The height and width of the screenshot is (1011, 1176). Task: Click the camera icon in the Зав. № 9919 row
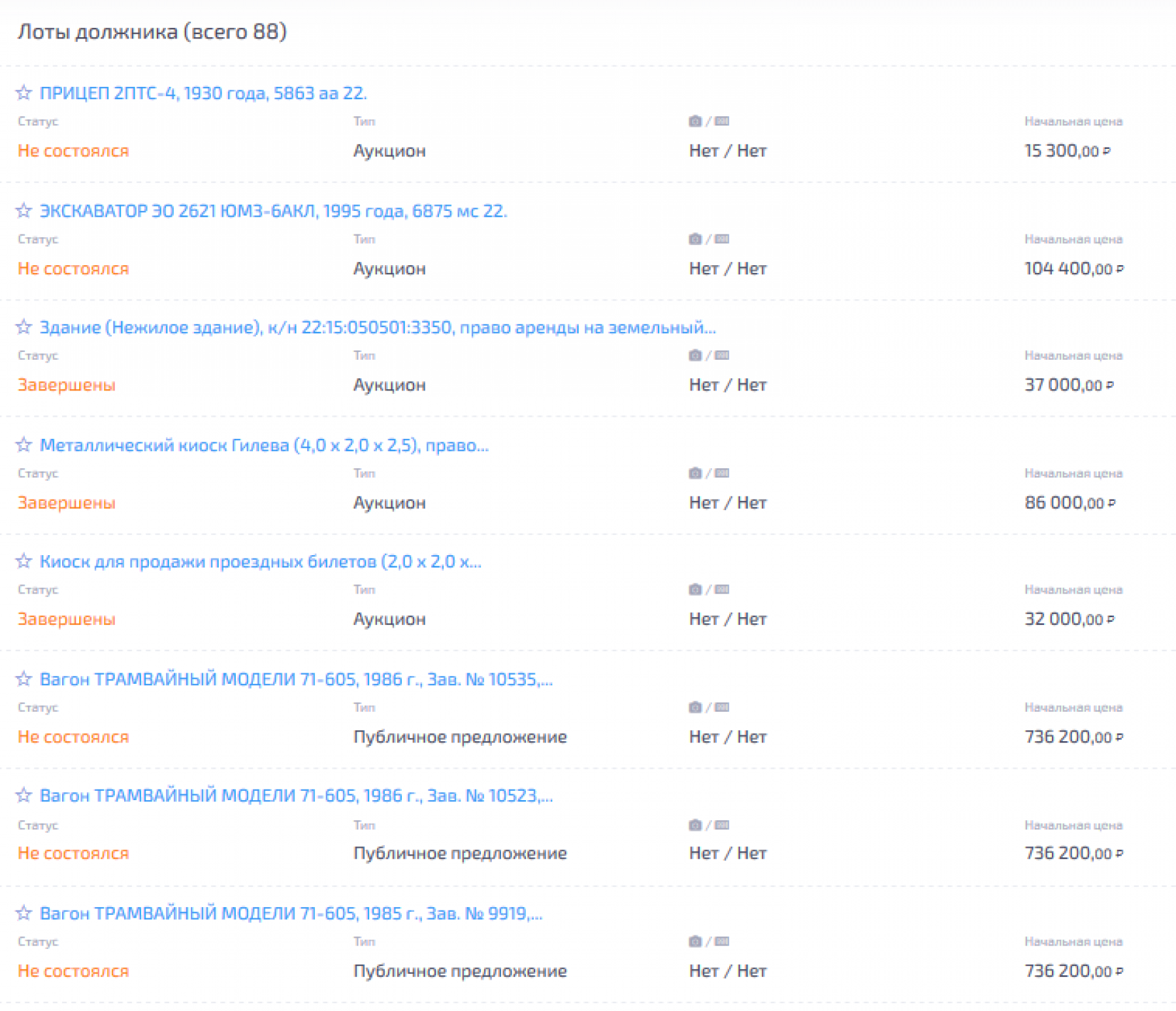(x=695, y=941)
